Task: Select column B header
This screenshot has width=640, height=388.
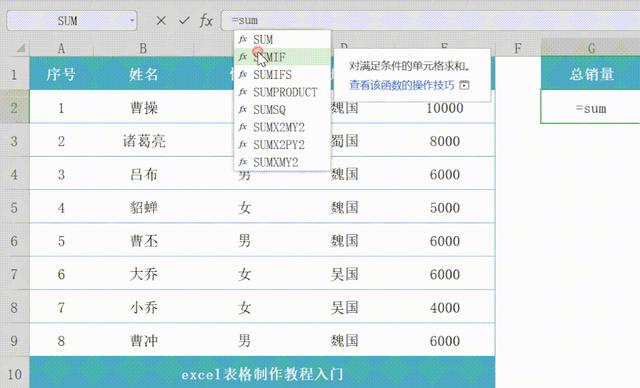Action: (143, 49)
